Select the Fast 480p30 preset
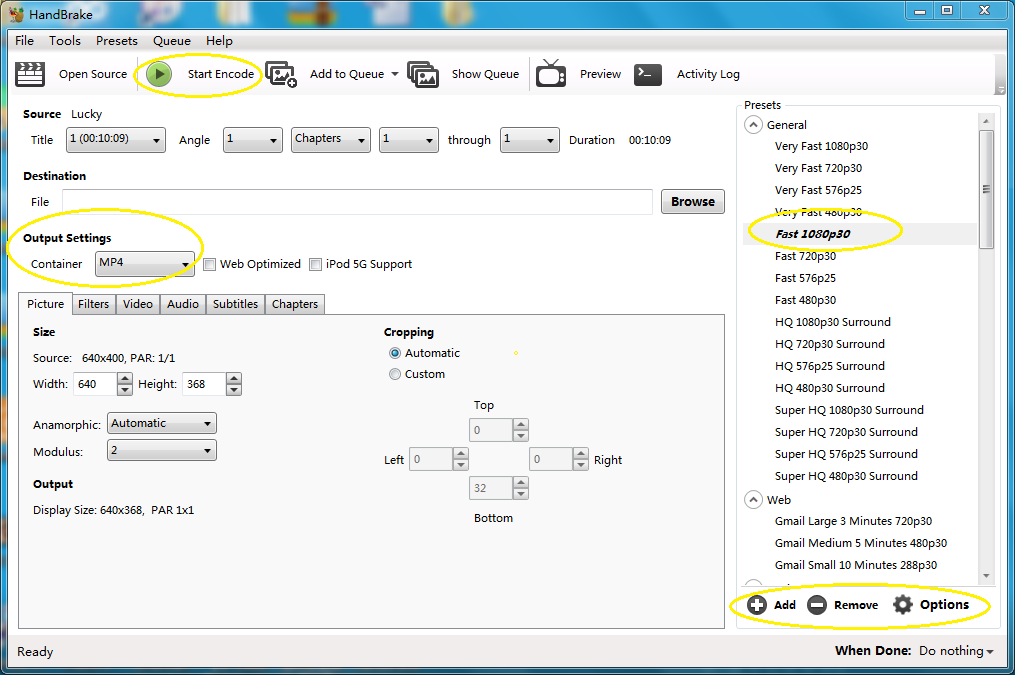 click(805, 300)
